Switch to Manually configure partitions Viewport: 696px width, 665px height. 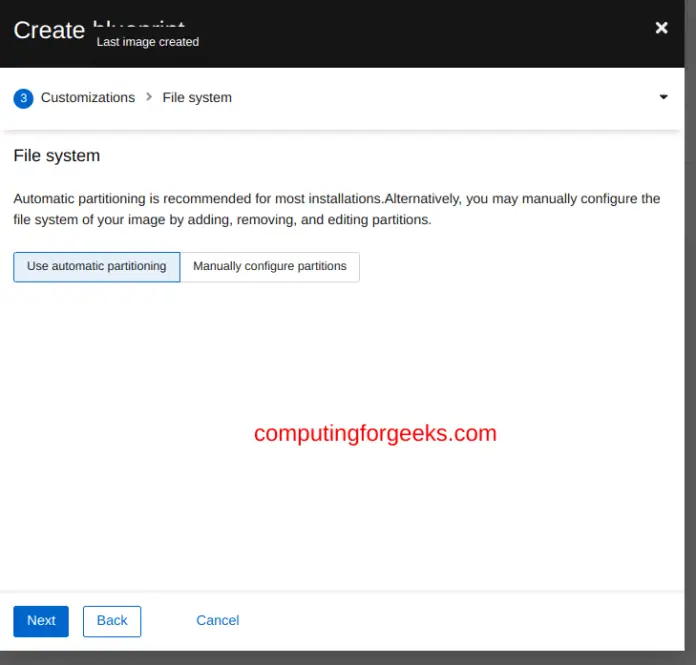tap(269, 267)
